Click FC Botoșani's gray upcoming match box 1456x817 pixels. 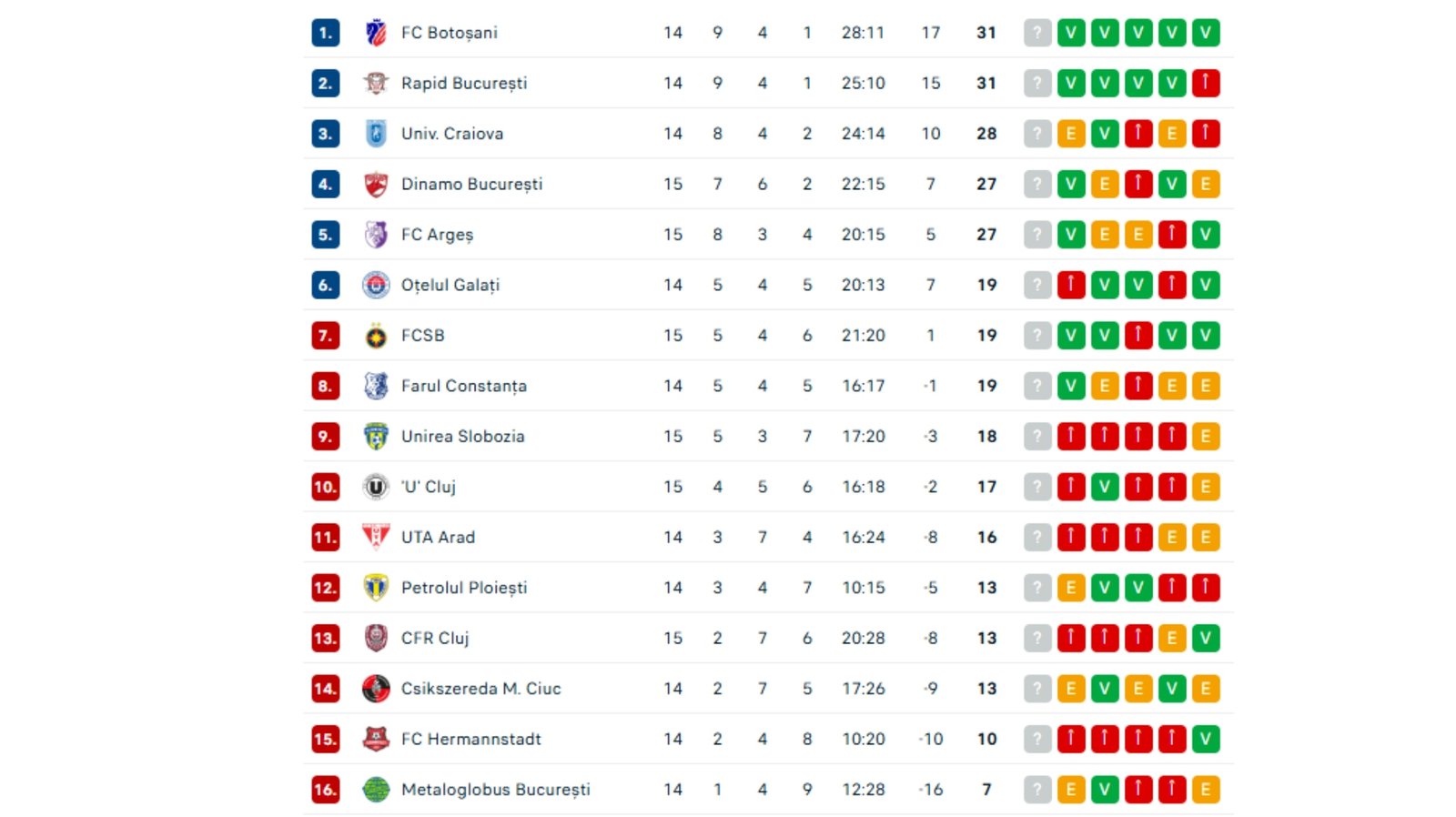tap(1037, 33)
